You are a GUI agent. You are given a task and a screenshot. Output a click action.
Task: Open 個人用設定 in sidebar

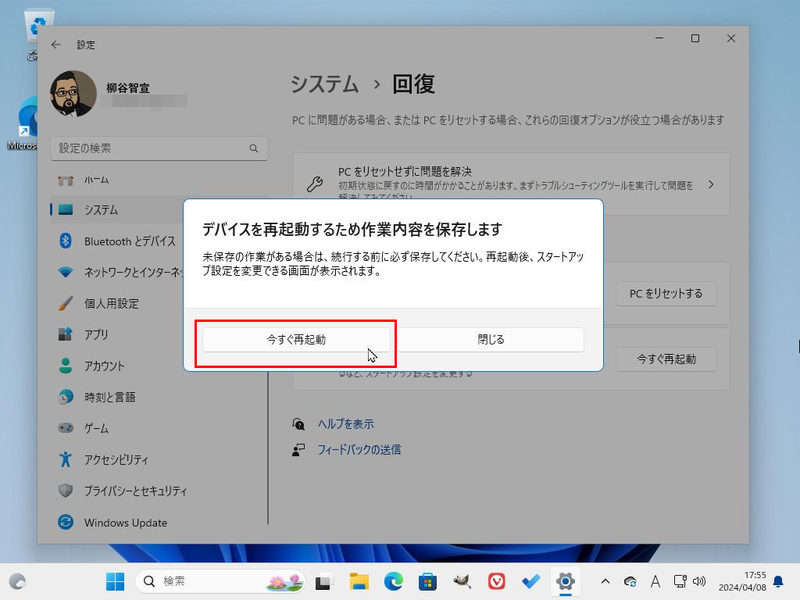coord(117,304)
